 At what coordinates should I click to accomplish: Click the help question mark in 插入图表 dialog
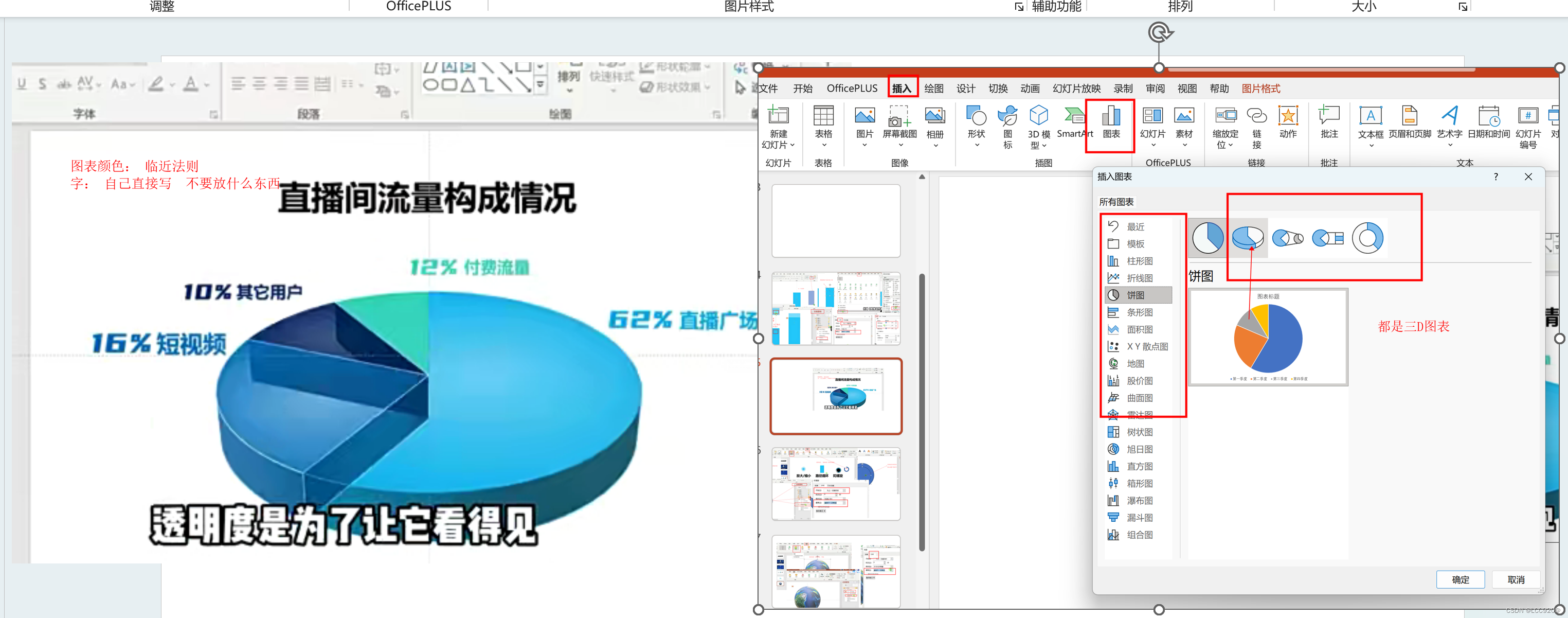pyautogui.click(x=1495, y=176)
